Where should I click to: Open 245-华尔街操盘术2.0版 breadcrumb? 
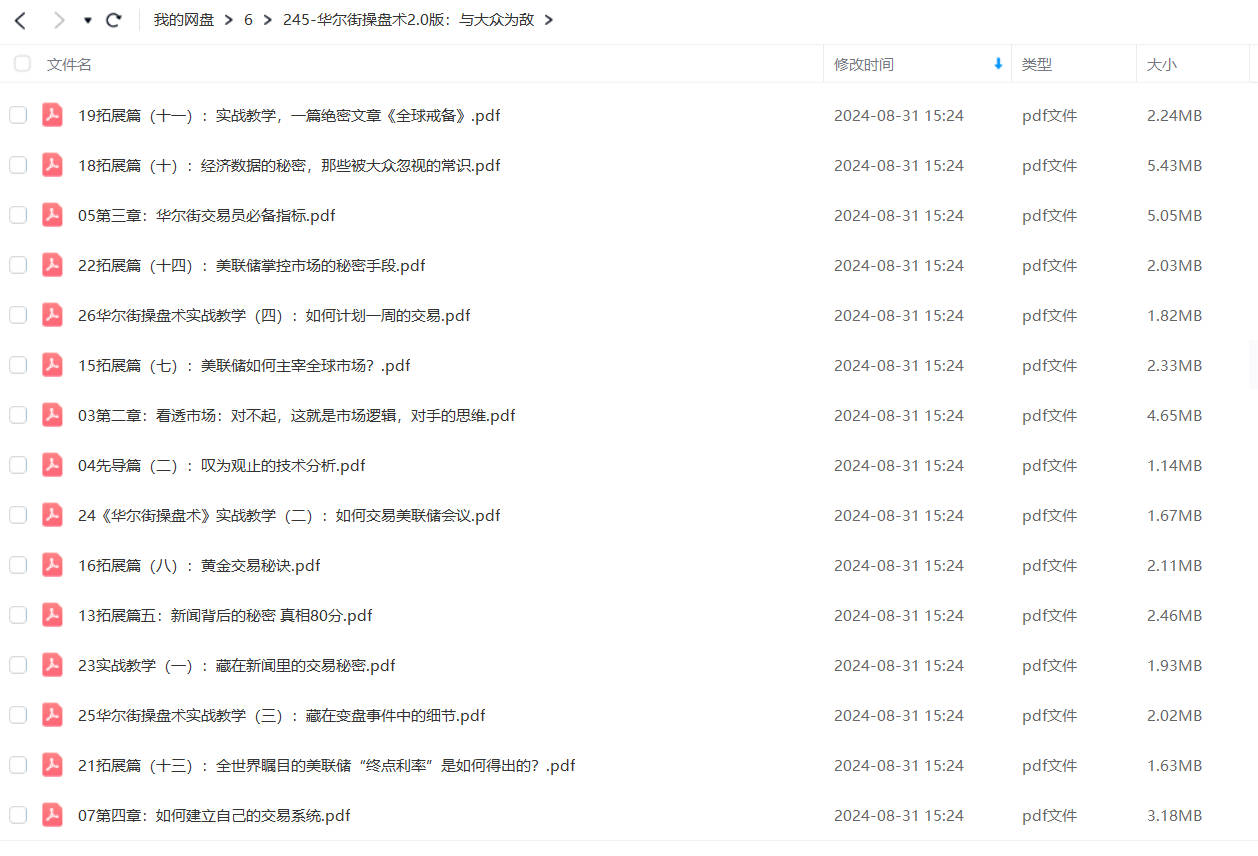click(408, 20)
